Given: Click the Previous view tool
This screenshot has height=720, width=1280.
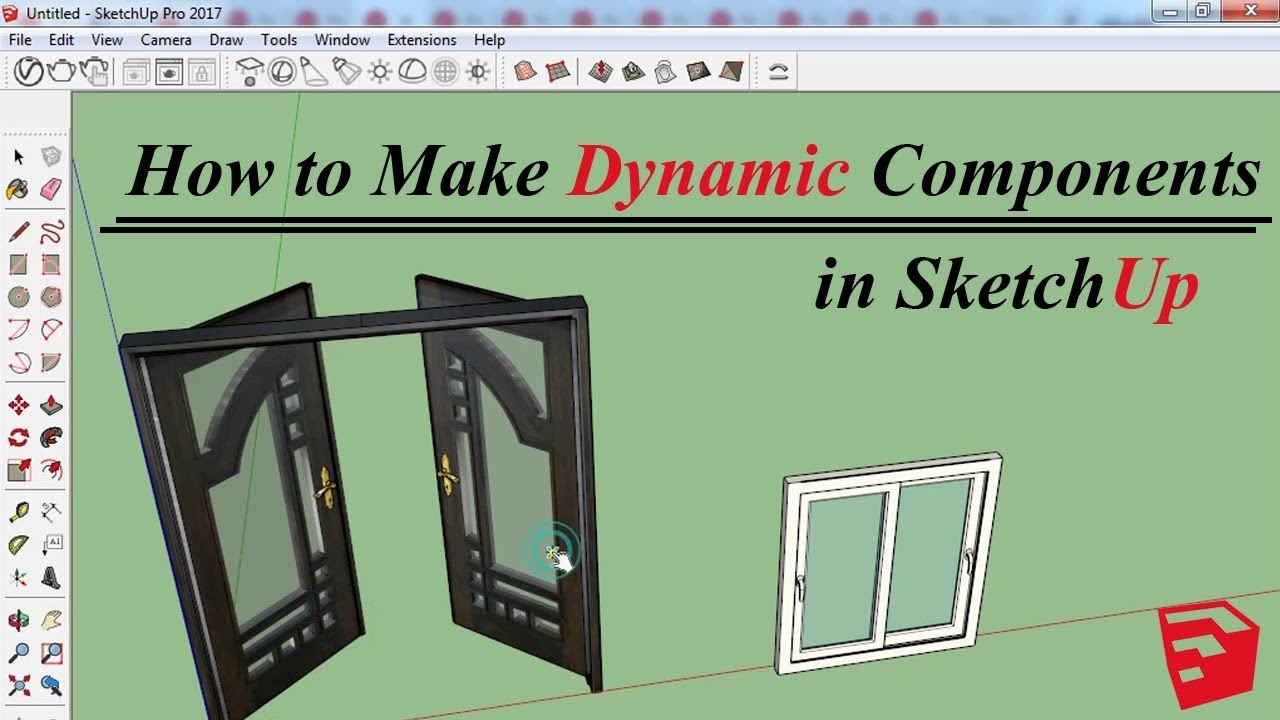Looking at the screenshot, I should coord(51,685).
